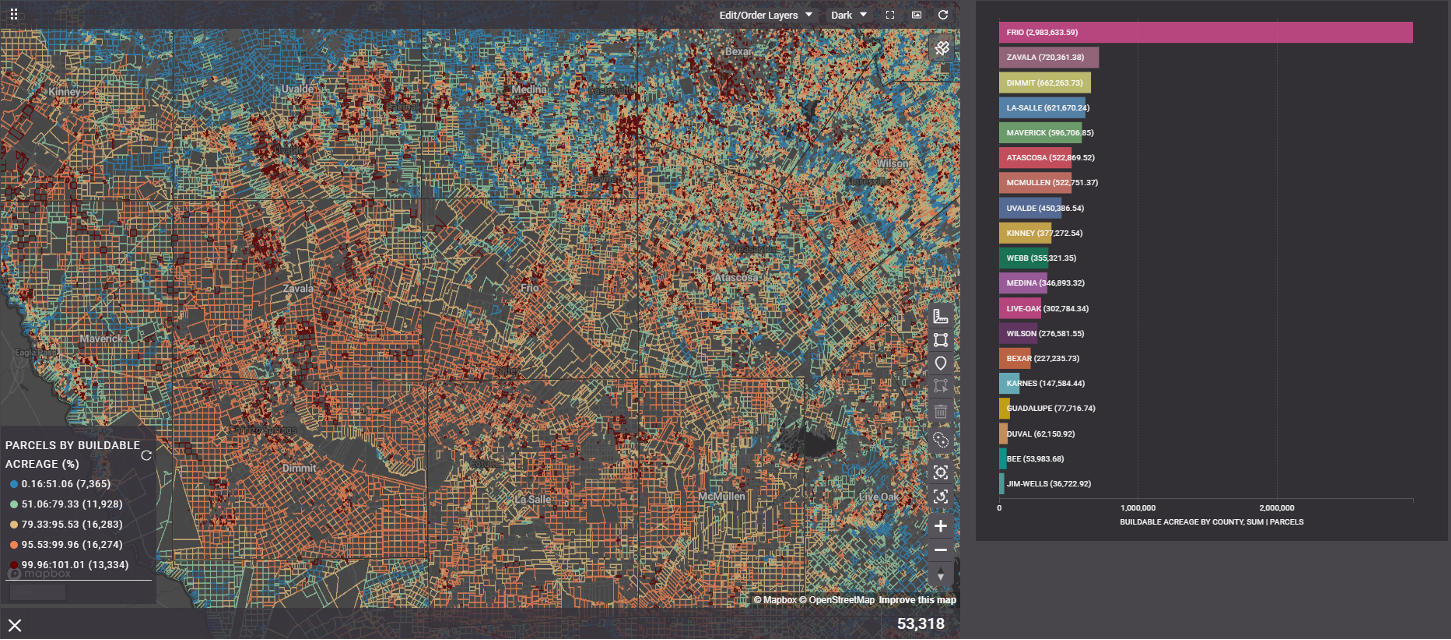
Task: Toggle the 0.16:51.06 blue legend category
Action: tap(66, 483)
